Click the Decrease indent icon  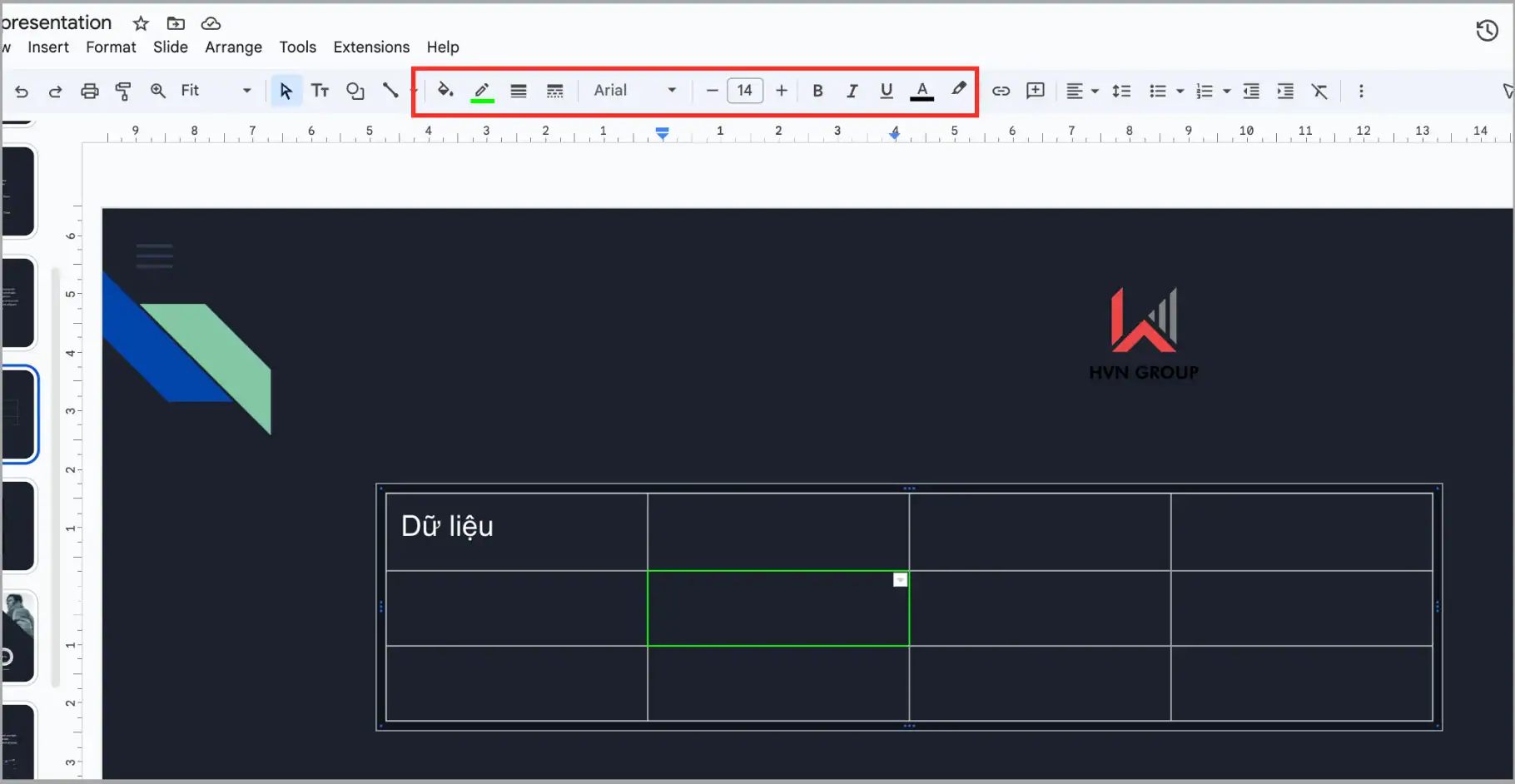1251,91
